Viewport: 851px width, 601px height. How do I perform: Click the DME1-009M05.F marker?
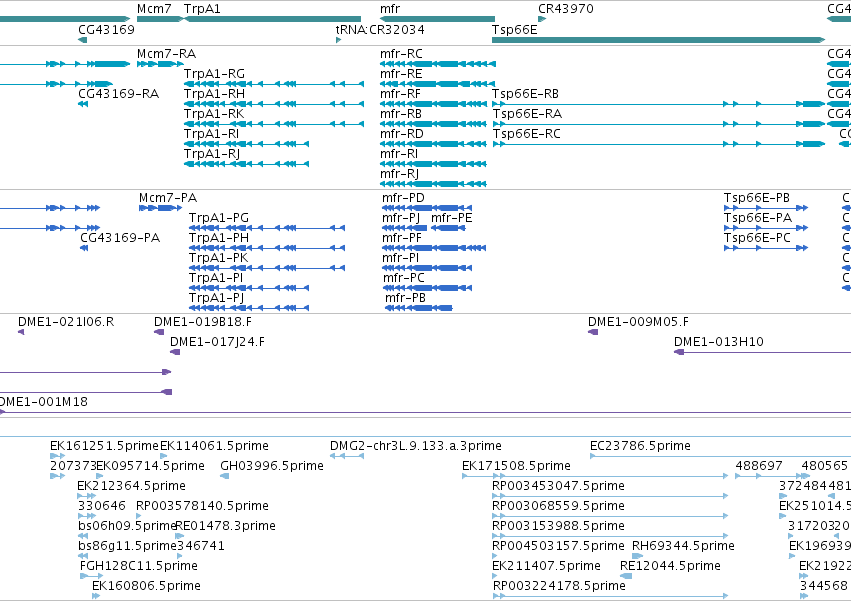coord(593,332)
